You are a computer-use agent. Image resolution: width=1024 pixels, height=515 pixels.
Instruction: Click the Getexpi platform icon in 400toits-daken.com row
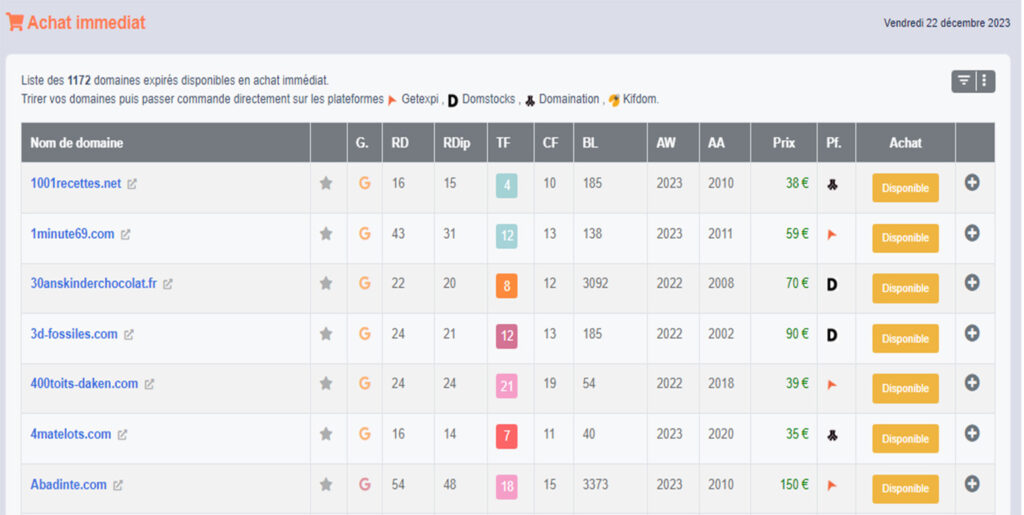[831, 384]
